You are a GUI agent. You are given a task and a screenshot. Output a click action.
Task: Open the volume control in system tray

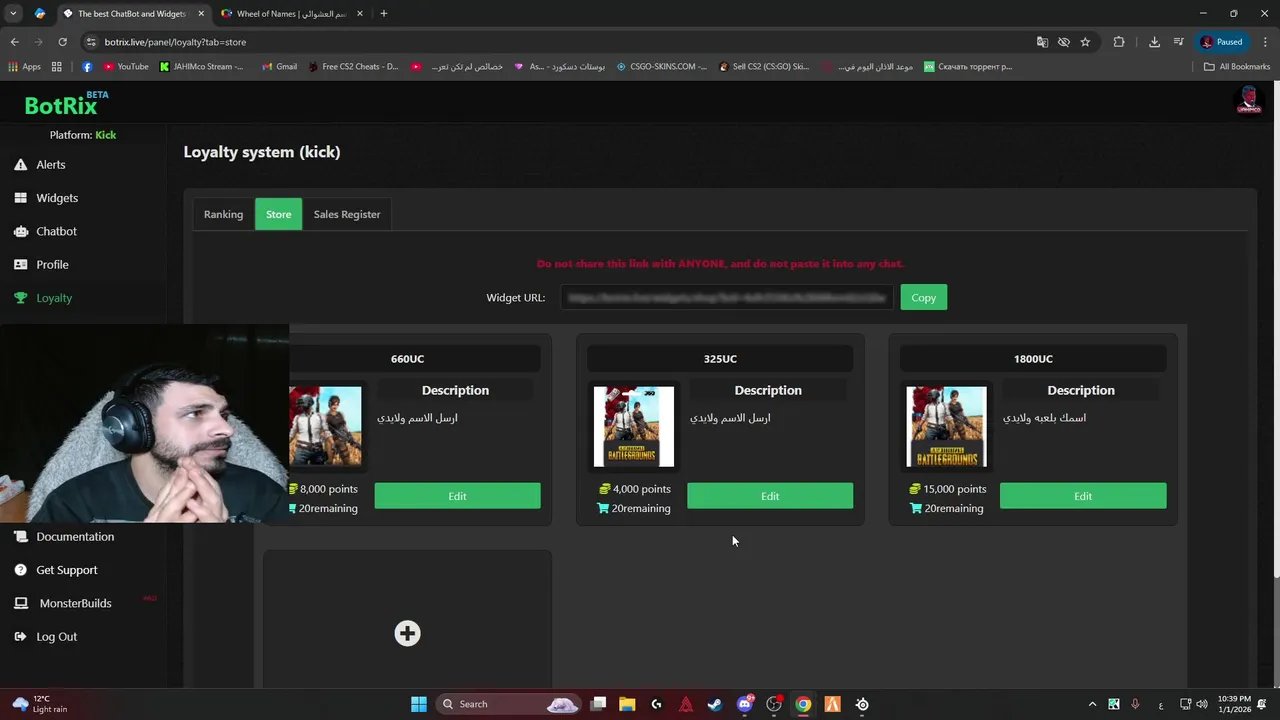point(1201,704)
